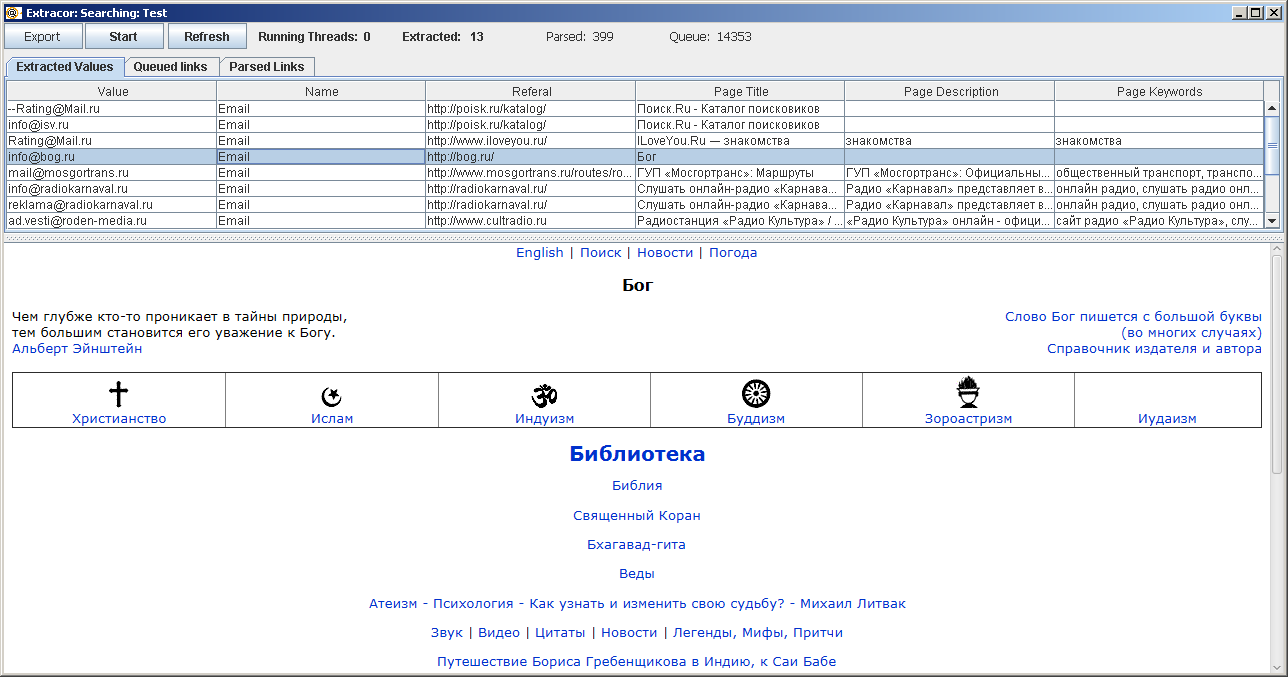The image size is (1288, 677).
Task: Click the Export button
Action: (x=42, y=35)
